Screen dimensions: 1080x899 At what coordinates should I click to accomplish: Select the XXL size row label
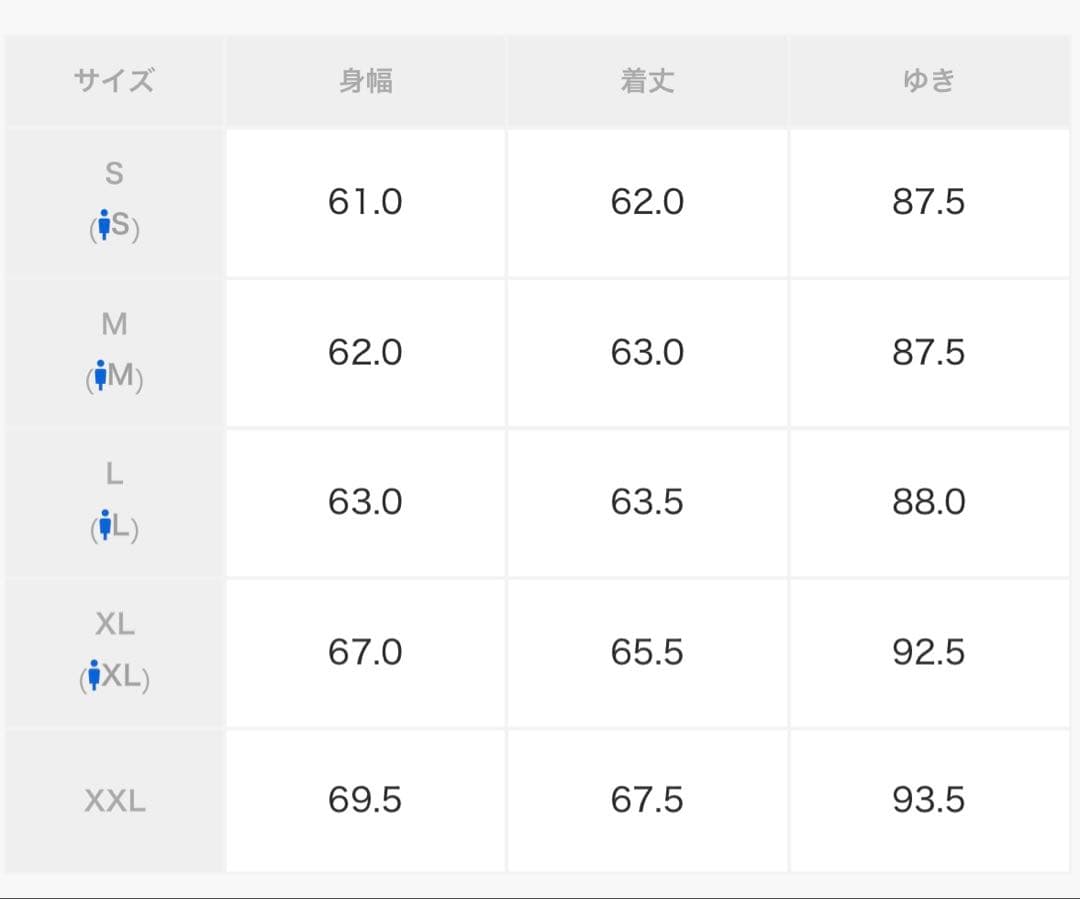coord(114,801)
